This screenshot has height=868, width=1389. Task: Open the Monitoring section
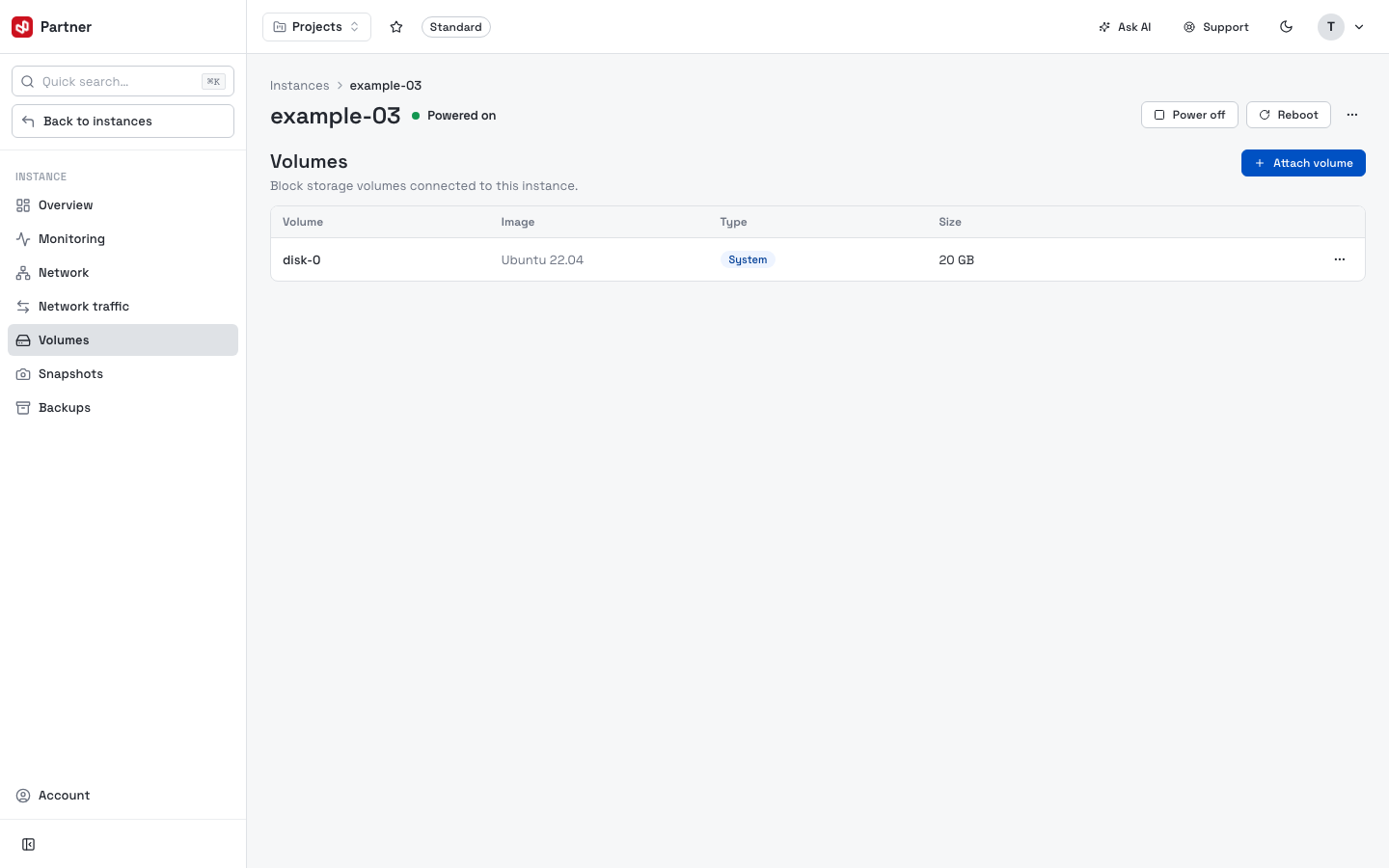click(x=123, y=239)
